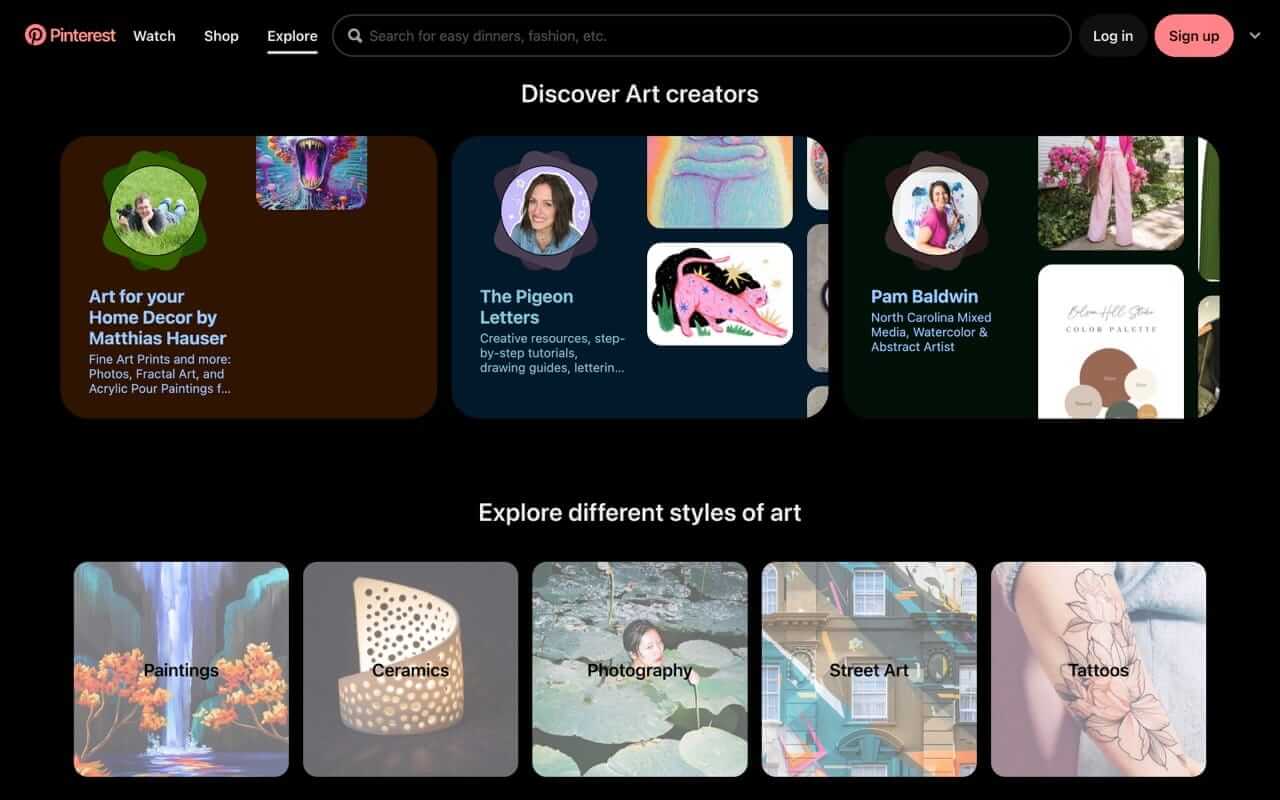Open the Paintings style card

tap(181, 669)
